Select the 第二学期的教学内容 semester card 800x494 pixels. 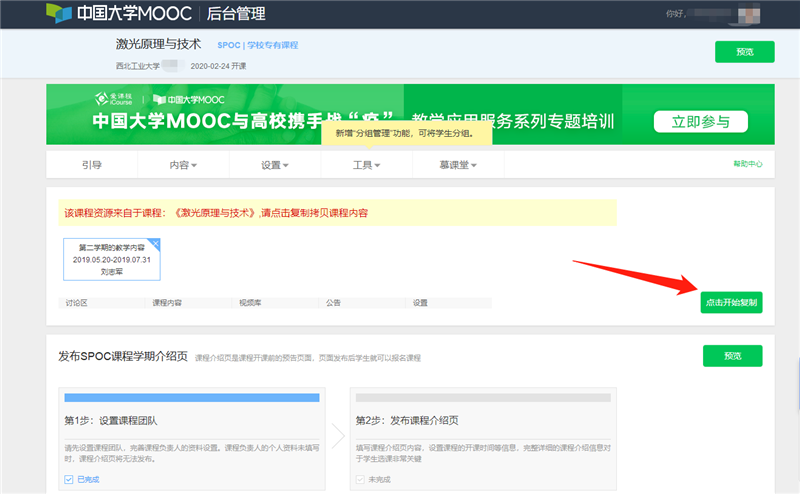point(111,259)
